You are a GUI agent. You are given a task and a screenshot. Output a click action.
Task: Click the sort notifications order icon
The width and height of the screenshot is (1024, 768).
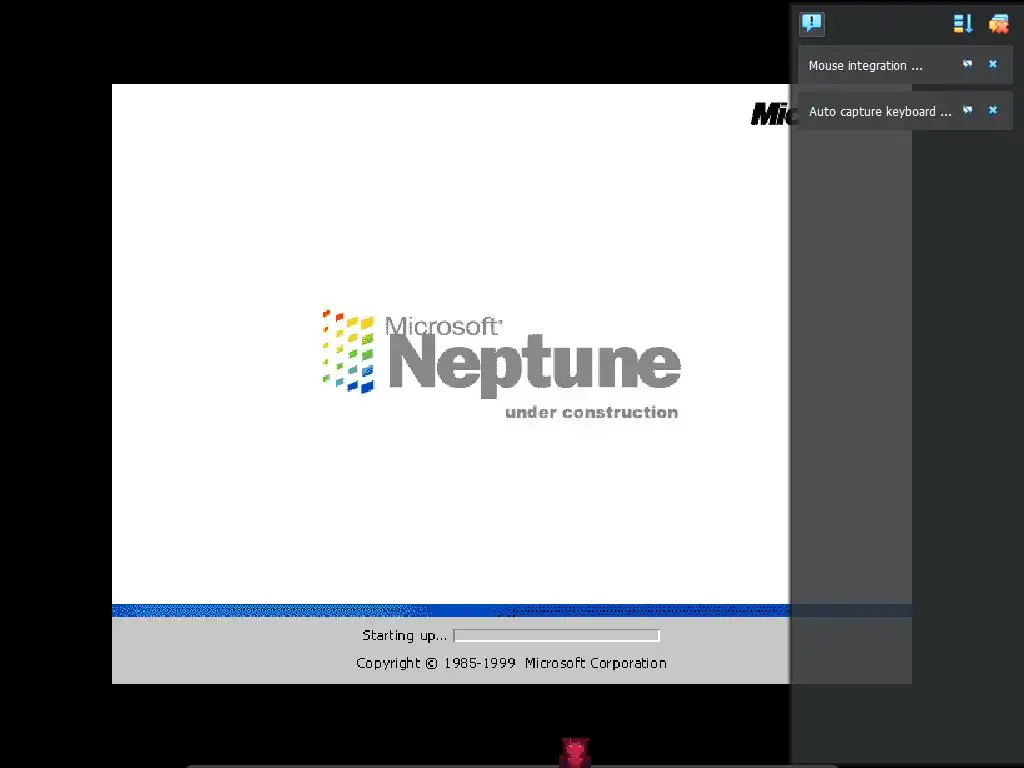tap(963, 24)
